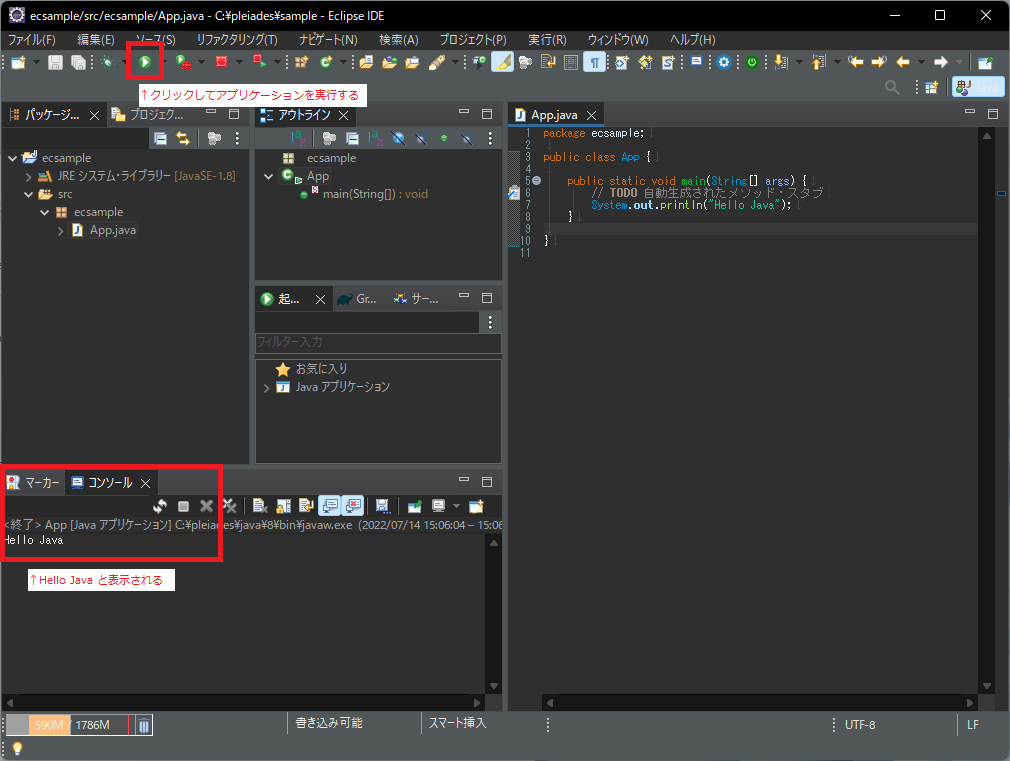Click the Pin Console icon

[415, 506]
